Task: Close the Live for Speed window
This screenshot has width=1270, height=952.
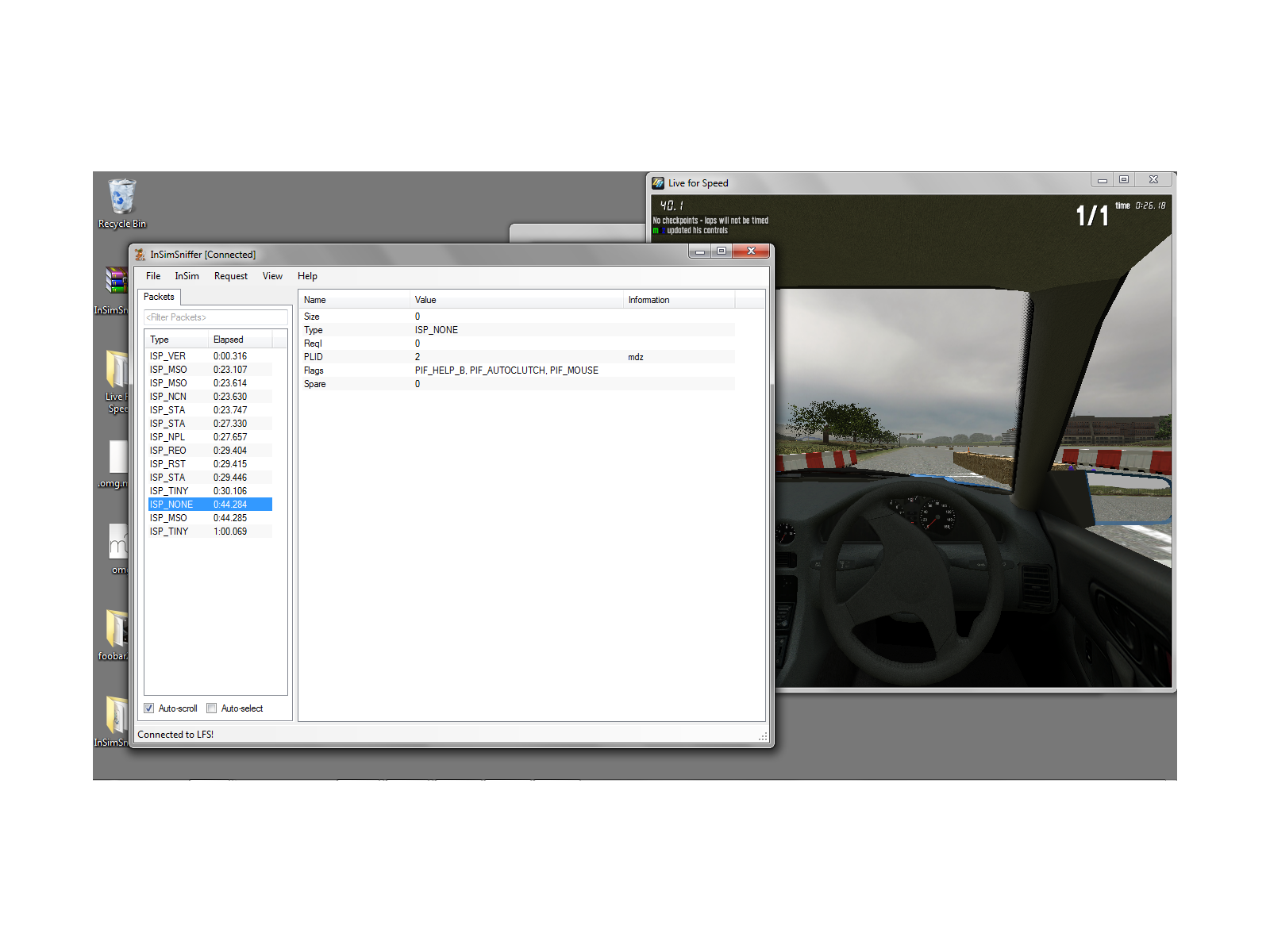Action: tap(1153, 180)
